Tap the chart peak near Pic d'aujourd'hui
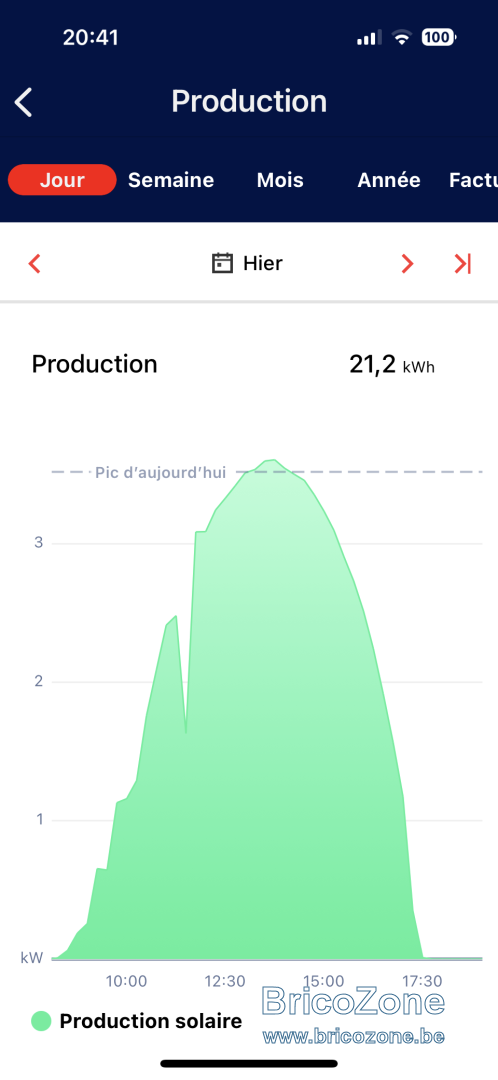This screenshot has height=1080, width=498. [x=273, y=460]
